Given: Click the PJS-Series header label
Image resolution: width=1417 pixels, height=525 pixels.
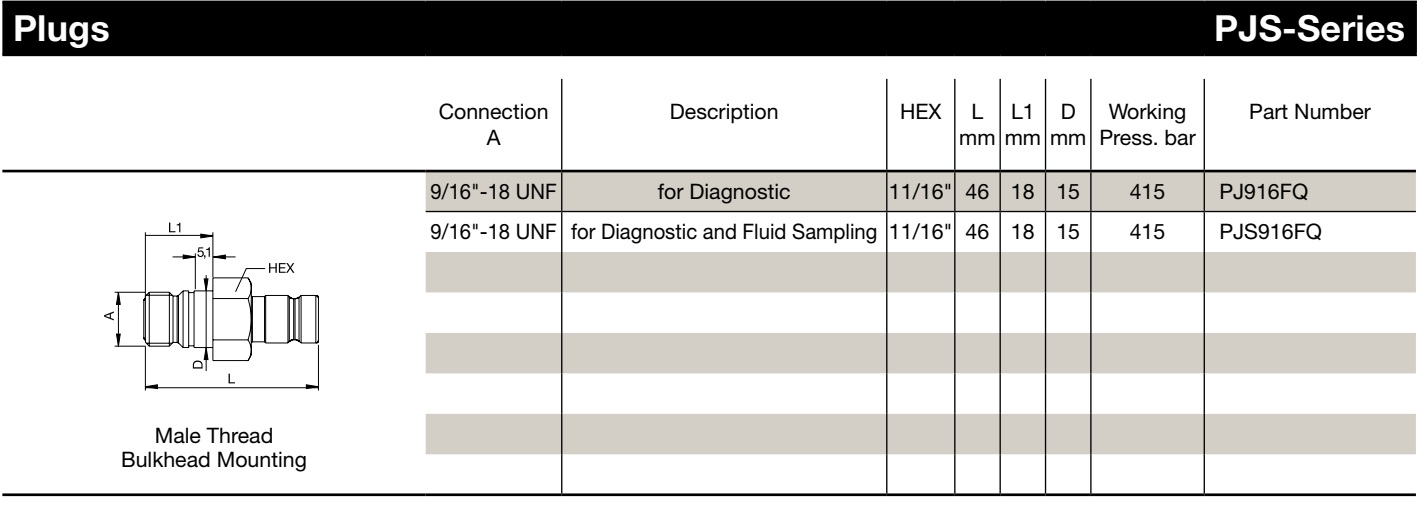Looking at the screenshot, I should [1308, 33].
